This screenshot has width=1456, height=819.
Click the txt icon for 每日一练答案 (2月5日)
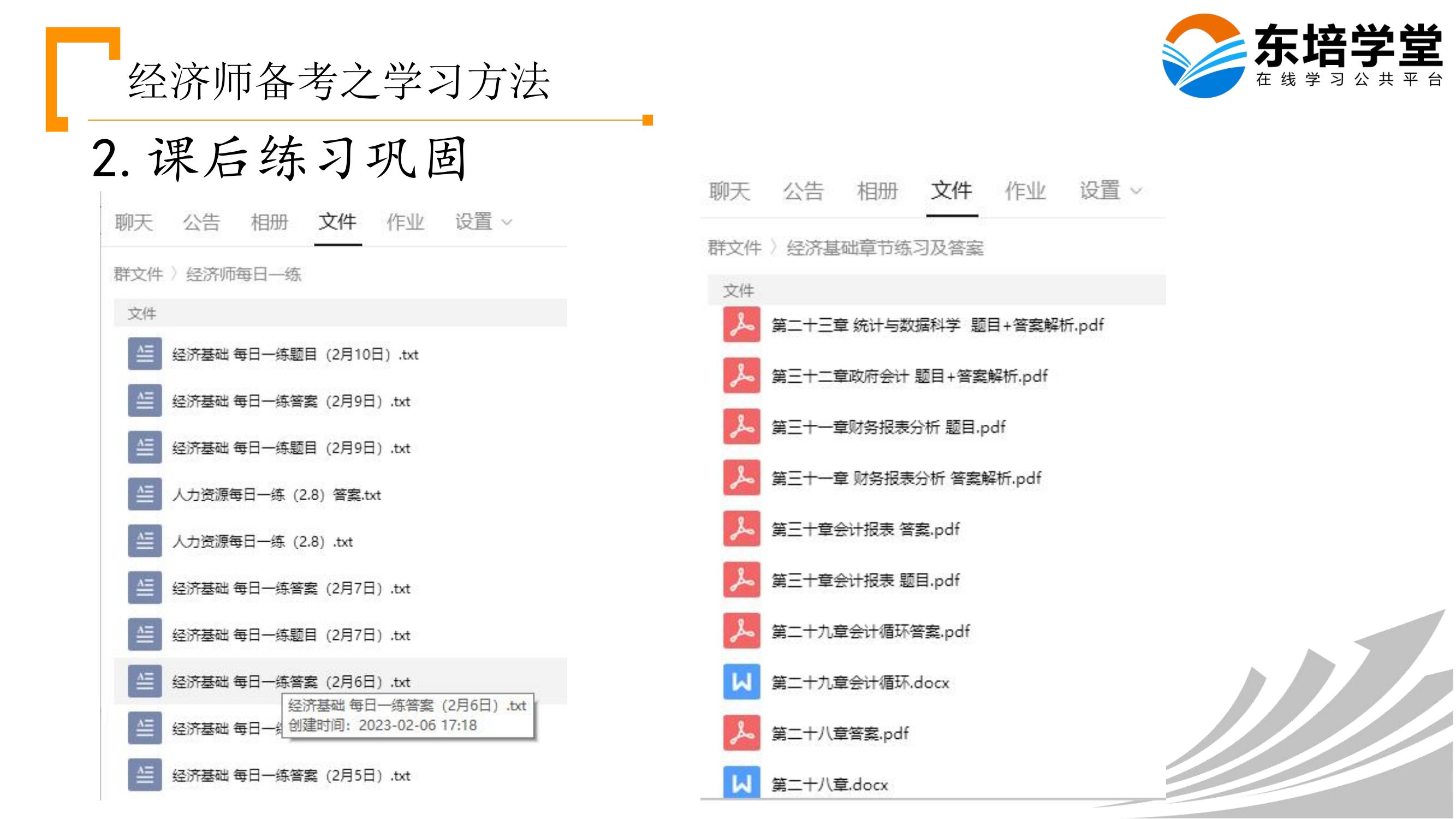pyautogui.click(x=145, y=775)
